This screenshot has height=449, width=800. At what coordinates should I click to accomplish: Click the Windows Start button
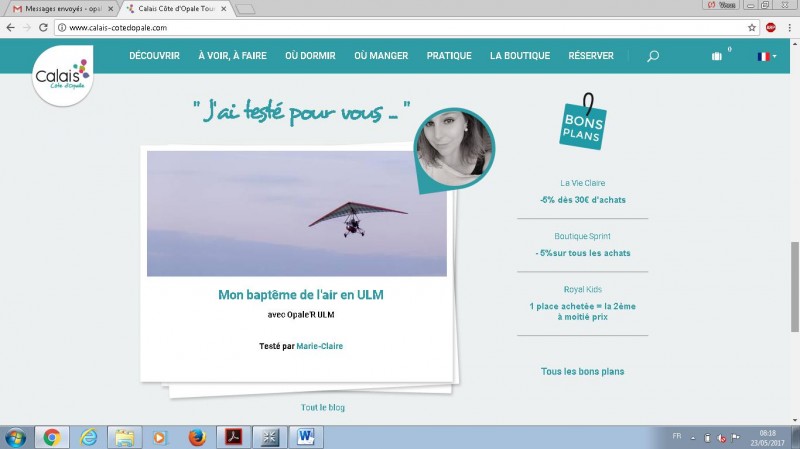16,437
